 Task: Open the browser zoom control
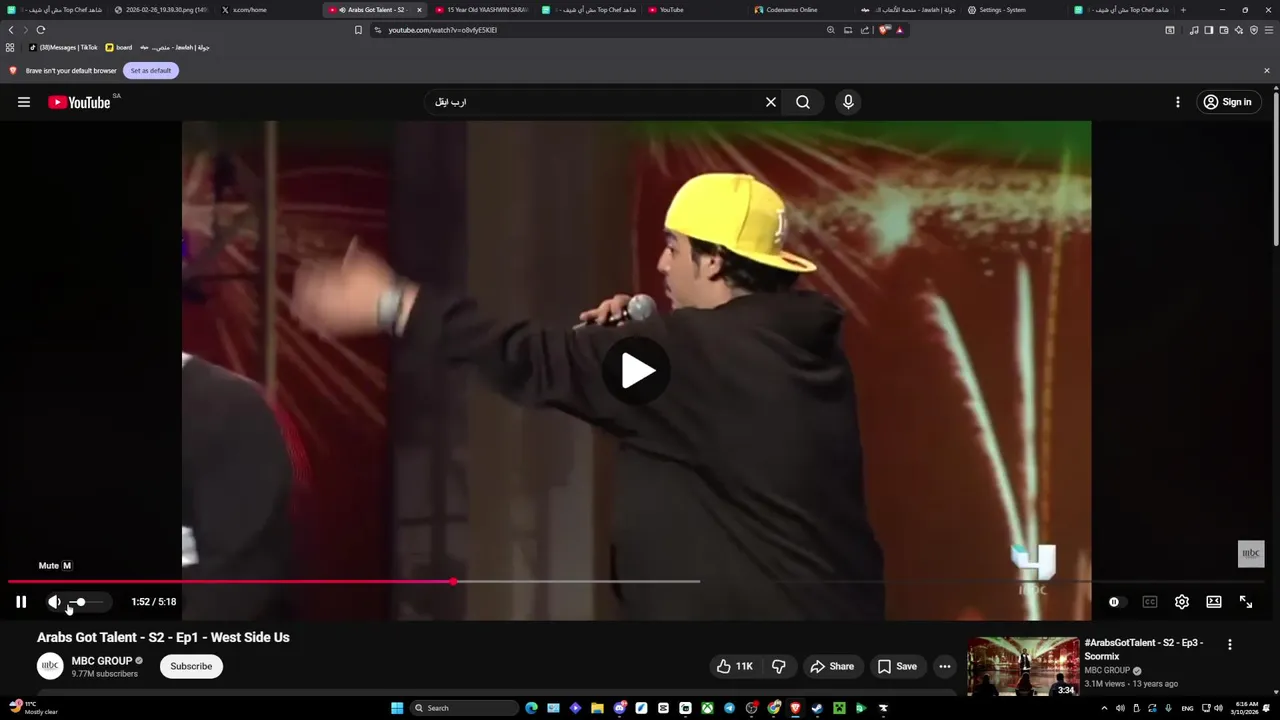[x=830, y=30]
